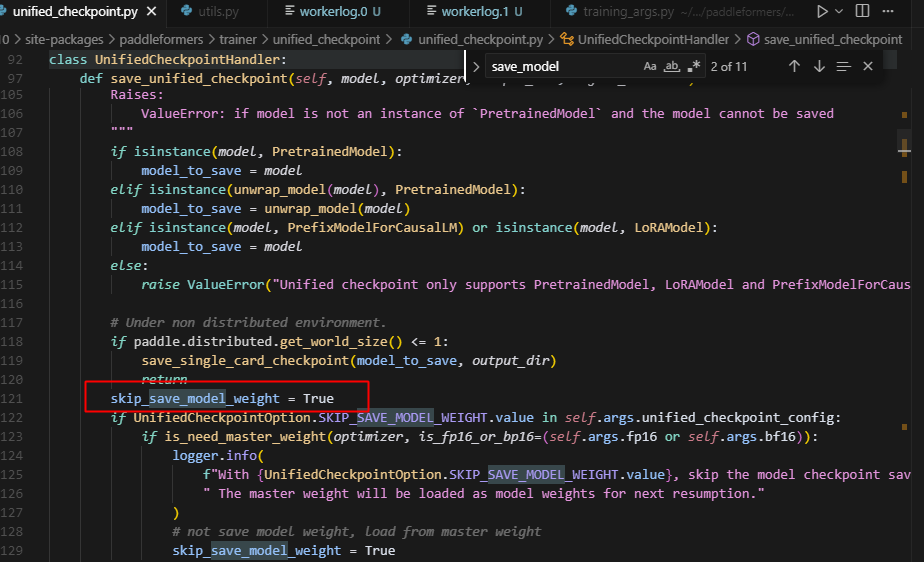The width and height of the screenshot is (924, 562).
Task: Toggle Find in Selection
Action: click(x=843, y=66)
